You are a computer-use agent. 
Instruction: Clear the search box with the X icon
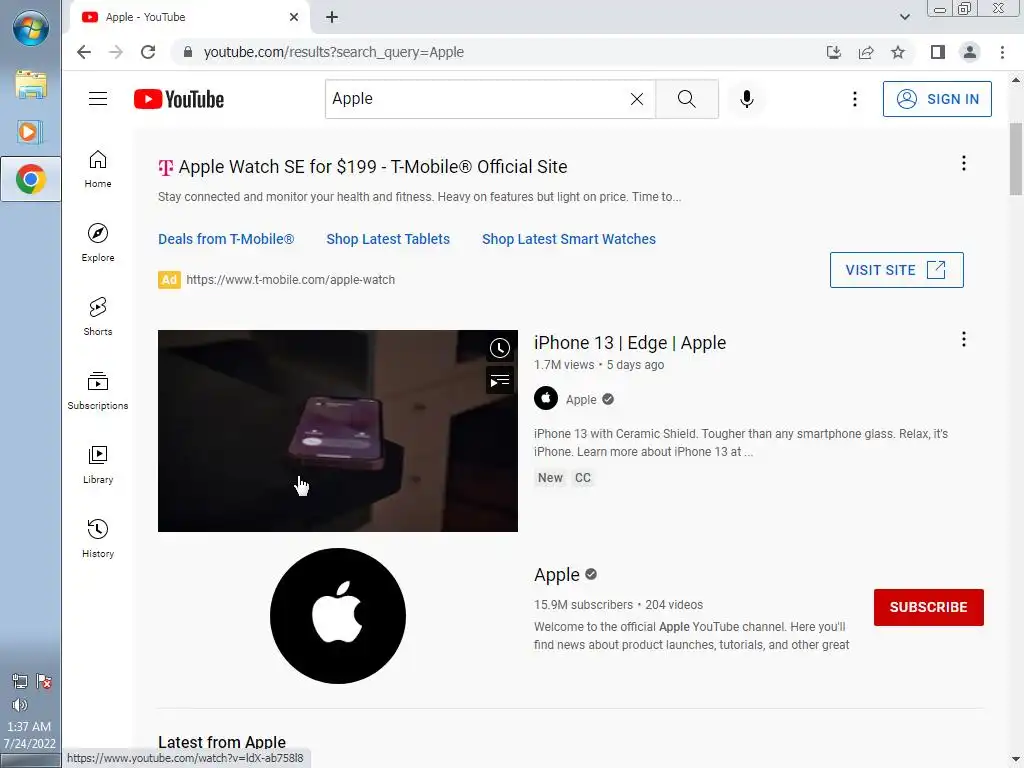[x=637, y=99]
